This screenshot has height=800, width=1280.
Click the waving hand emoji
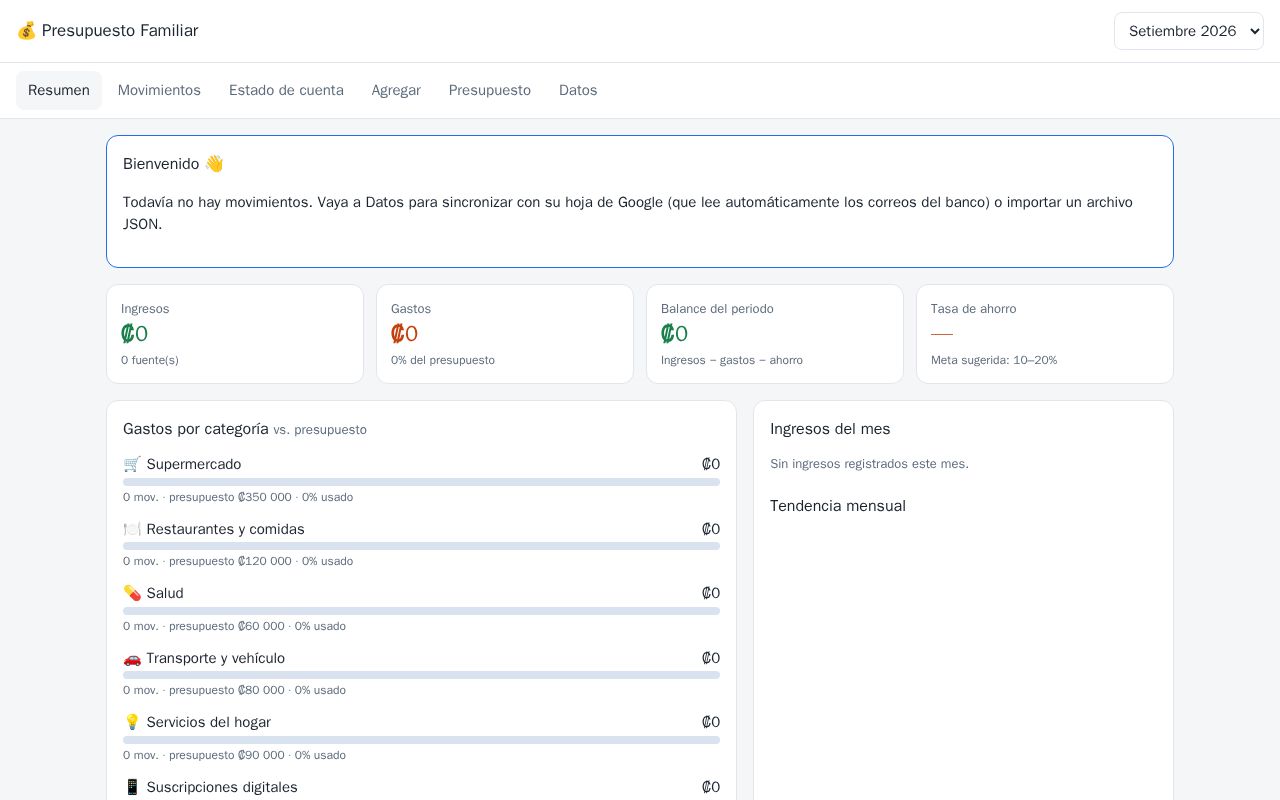pyautogui.click(x=214, y=164)
